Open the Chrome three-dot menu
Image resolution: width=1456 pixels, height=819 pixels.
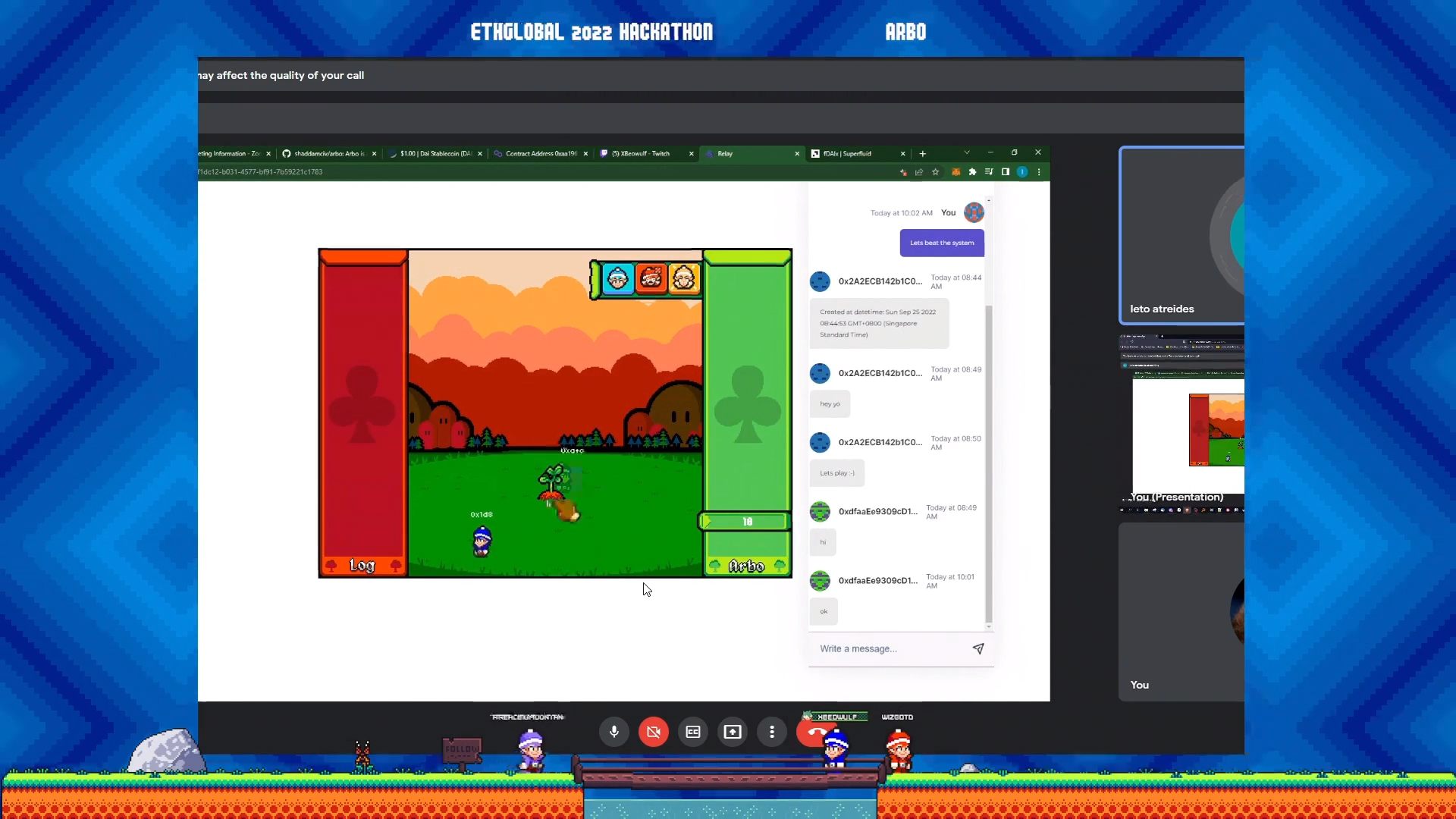click(x=1039, y=172)
